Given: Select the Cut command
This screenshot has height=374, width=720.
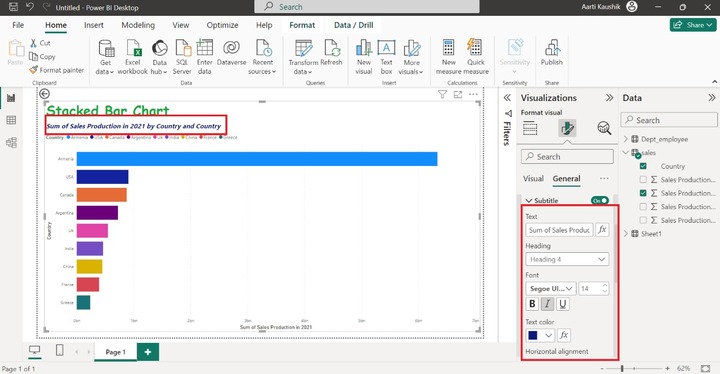Looking at the screenshot, I should (x=40, y=43).
